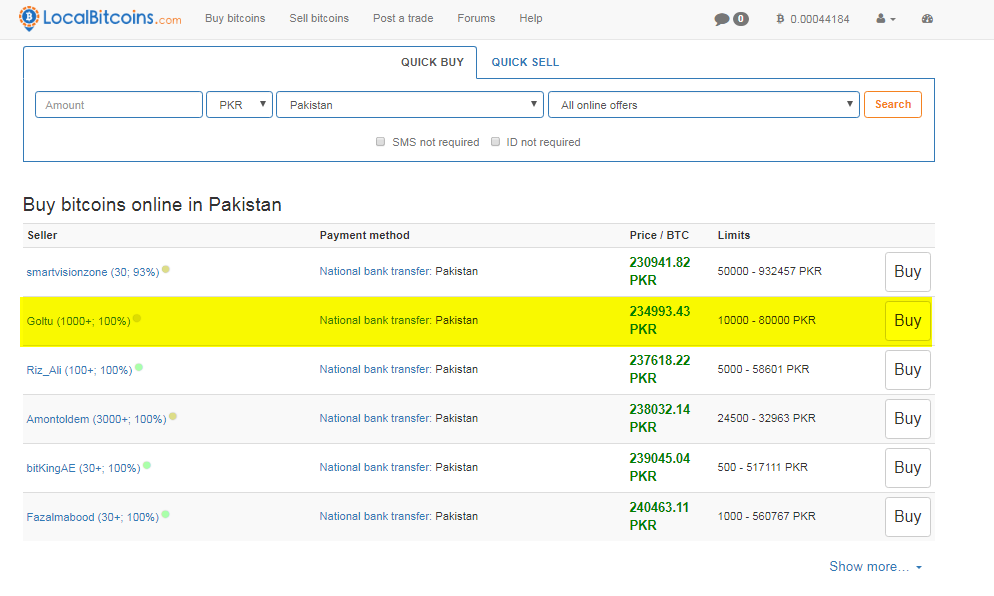Click the LocalBitcoins.com logo
This screenshot has width=994, height=596.
(x=100, y=18)
